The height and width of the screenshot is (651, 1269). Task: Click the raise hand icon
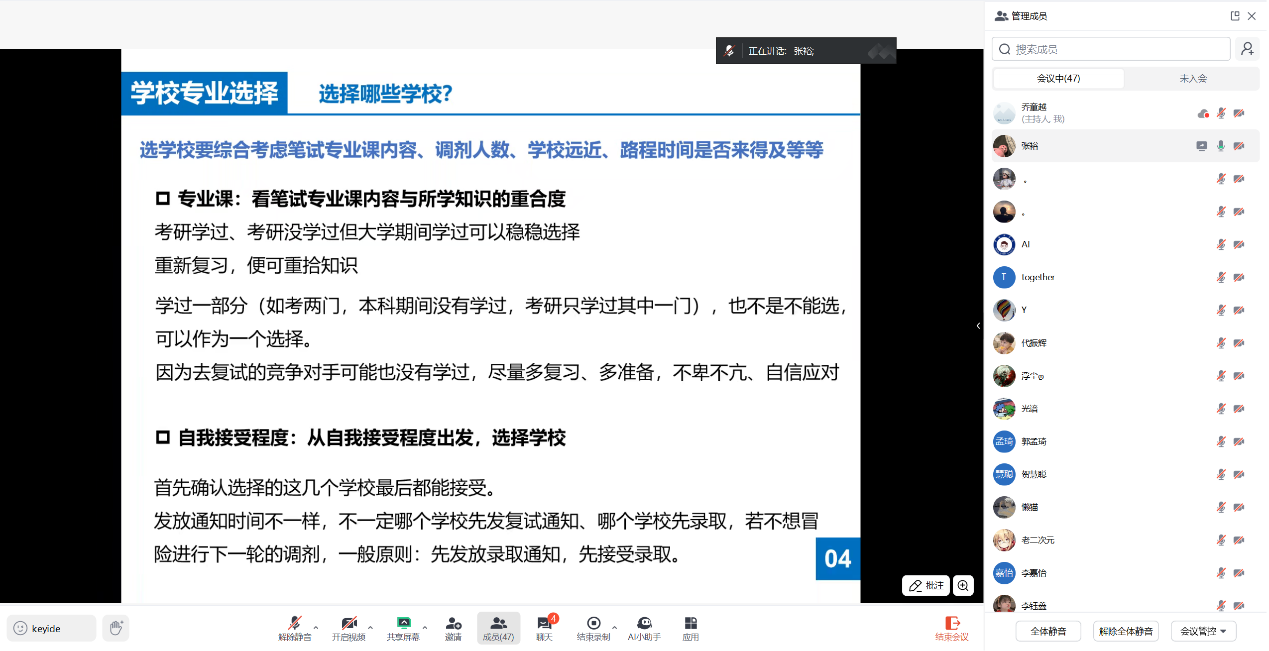116,628
